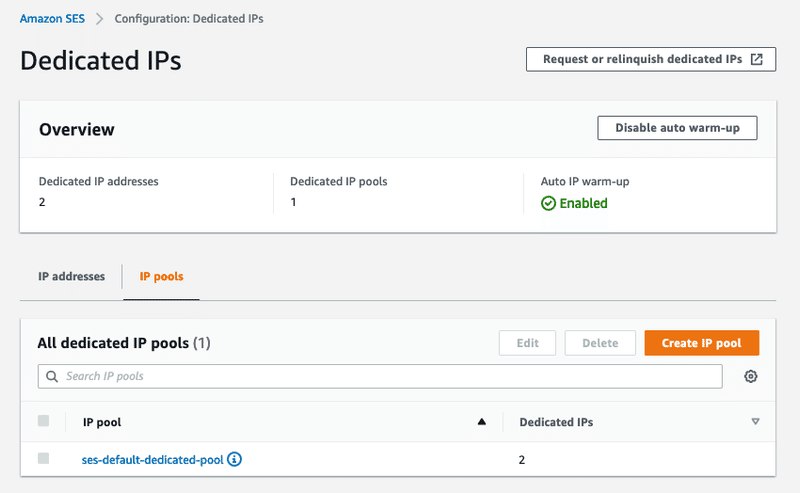The image size is (800, 493).
Task: Click Request or relinquish dedicated IPs
Action: [x=651, y=59]
